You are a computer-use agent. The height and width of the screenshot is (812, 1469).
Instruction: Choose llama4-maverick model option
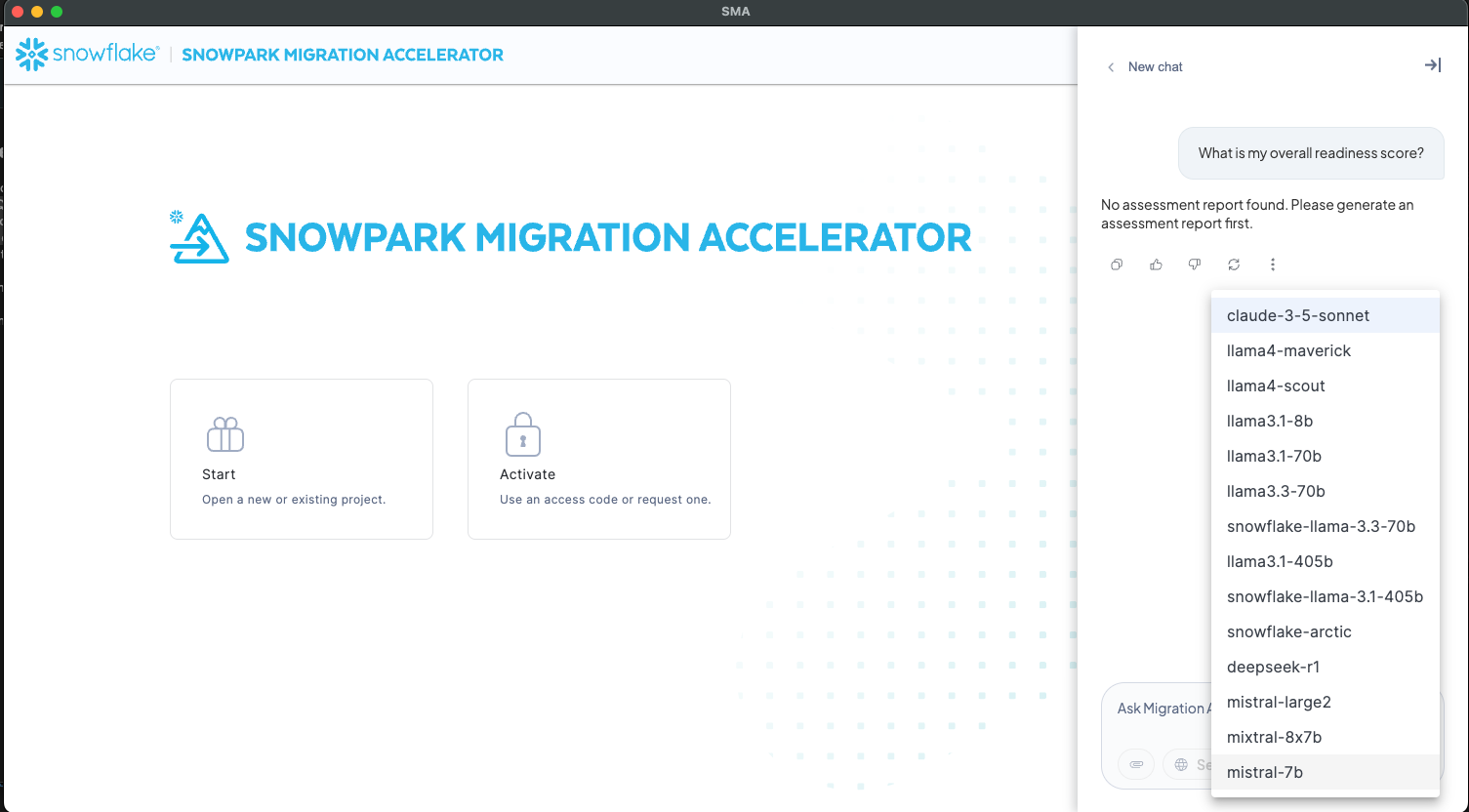pos(1288,350)
